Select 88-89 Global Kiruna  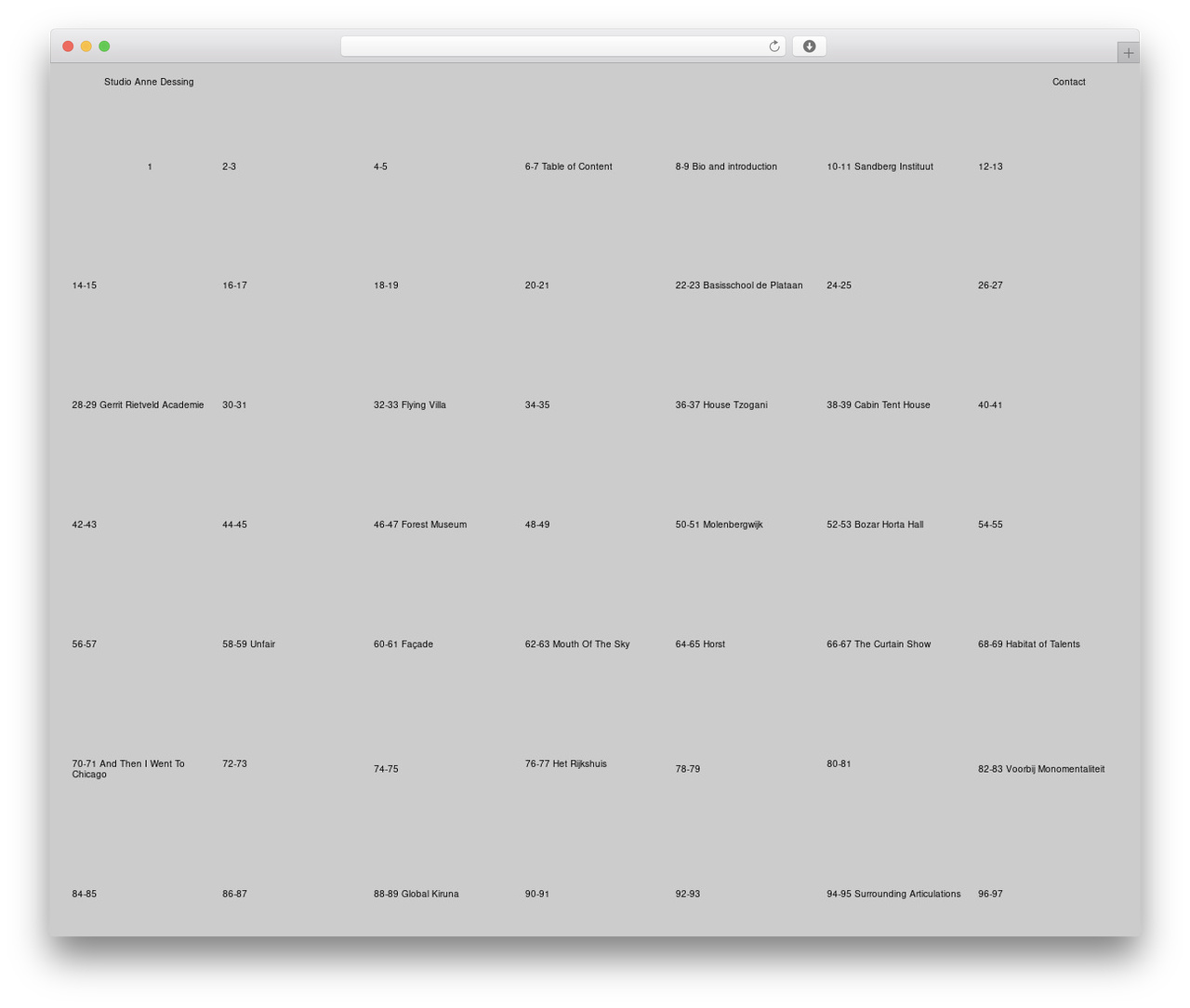pos(416,894)
